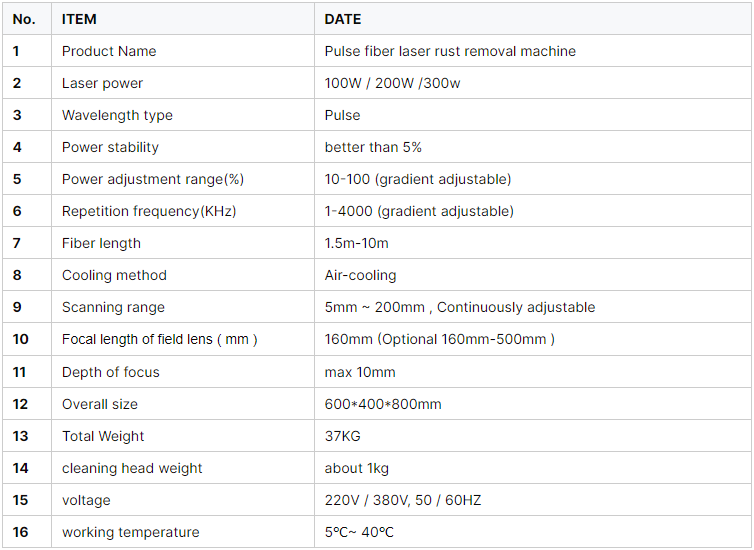Select the "Laser power" row label
Screen dimensions: 754x550
point(102,83)
